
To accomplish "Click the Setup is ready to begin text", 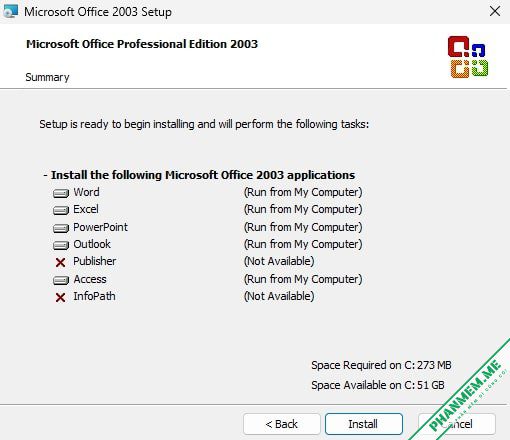I will 204,124.
